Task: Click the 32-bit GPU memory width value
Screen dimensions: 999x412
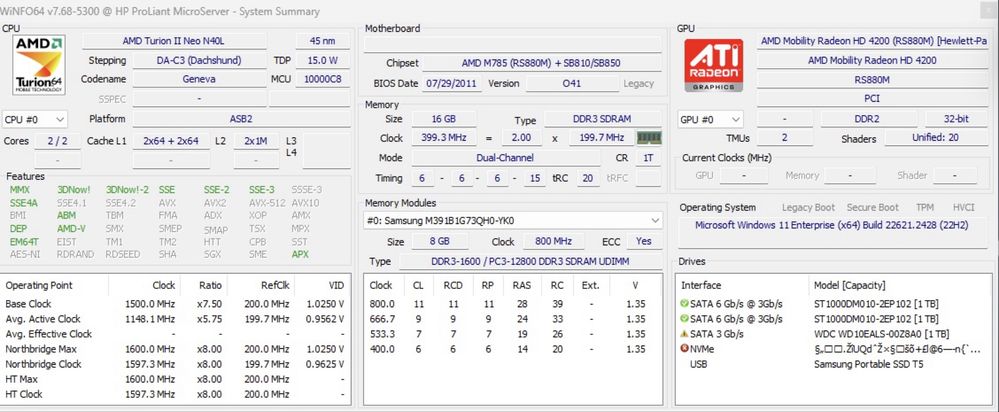Action: 956,119
